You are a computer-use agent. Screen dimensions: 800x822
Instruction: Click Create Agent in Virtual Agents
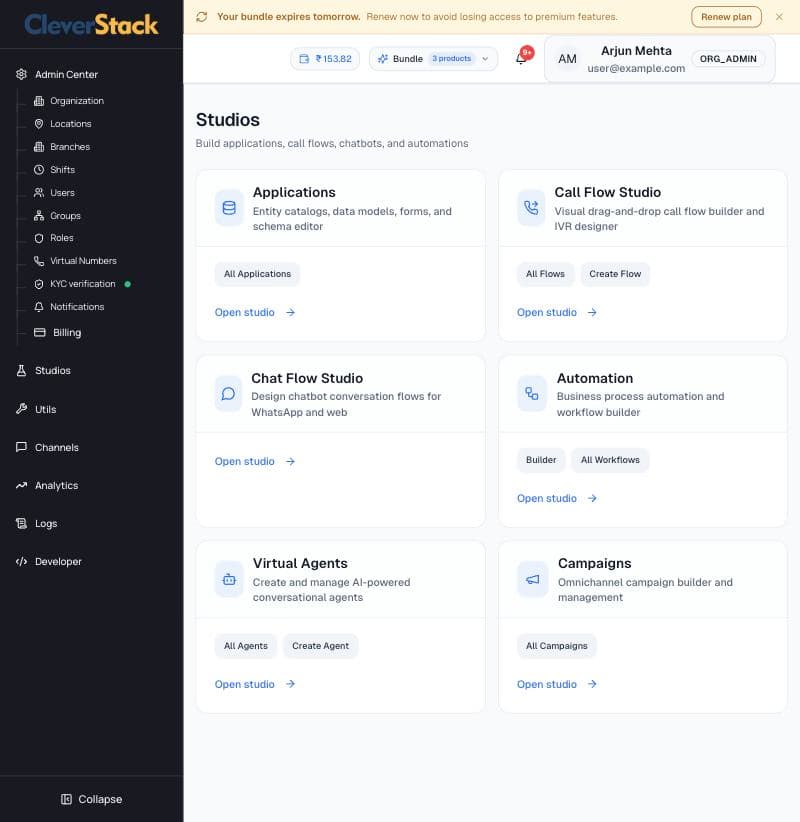click(x=320, y=646)
